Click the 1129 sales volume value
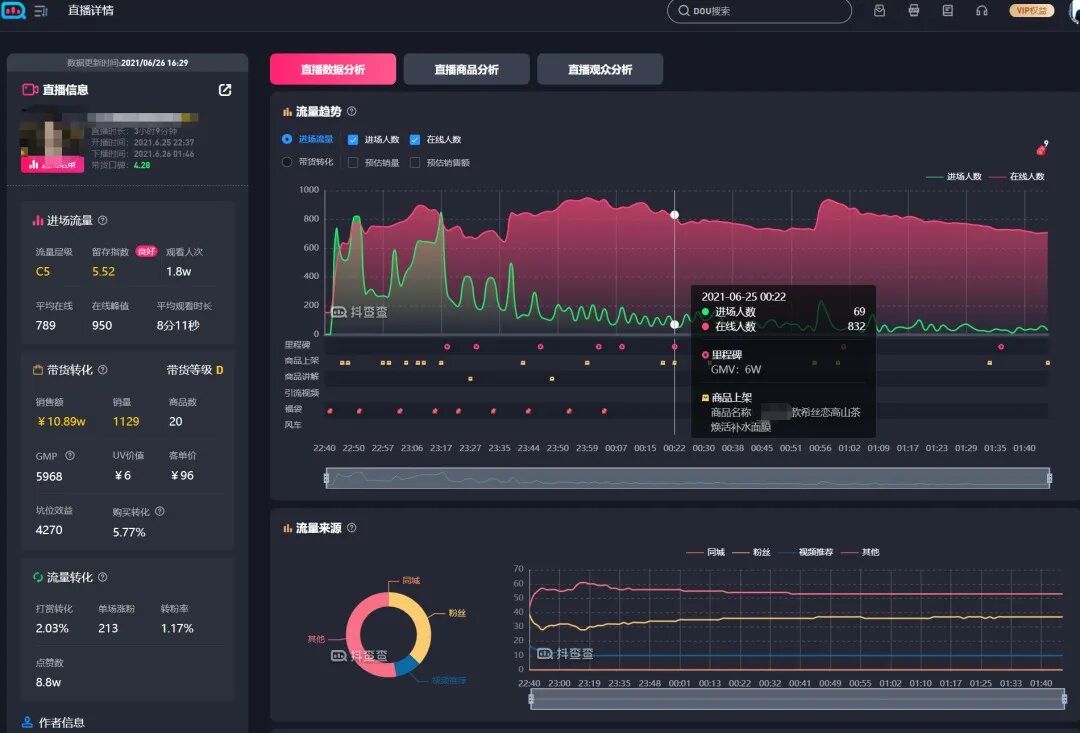Image resolution: width=1080 pixels, height=733 pixels. [126, 421]
